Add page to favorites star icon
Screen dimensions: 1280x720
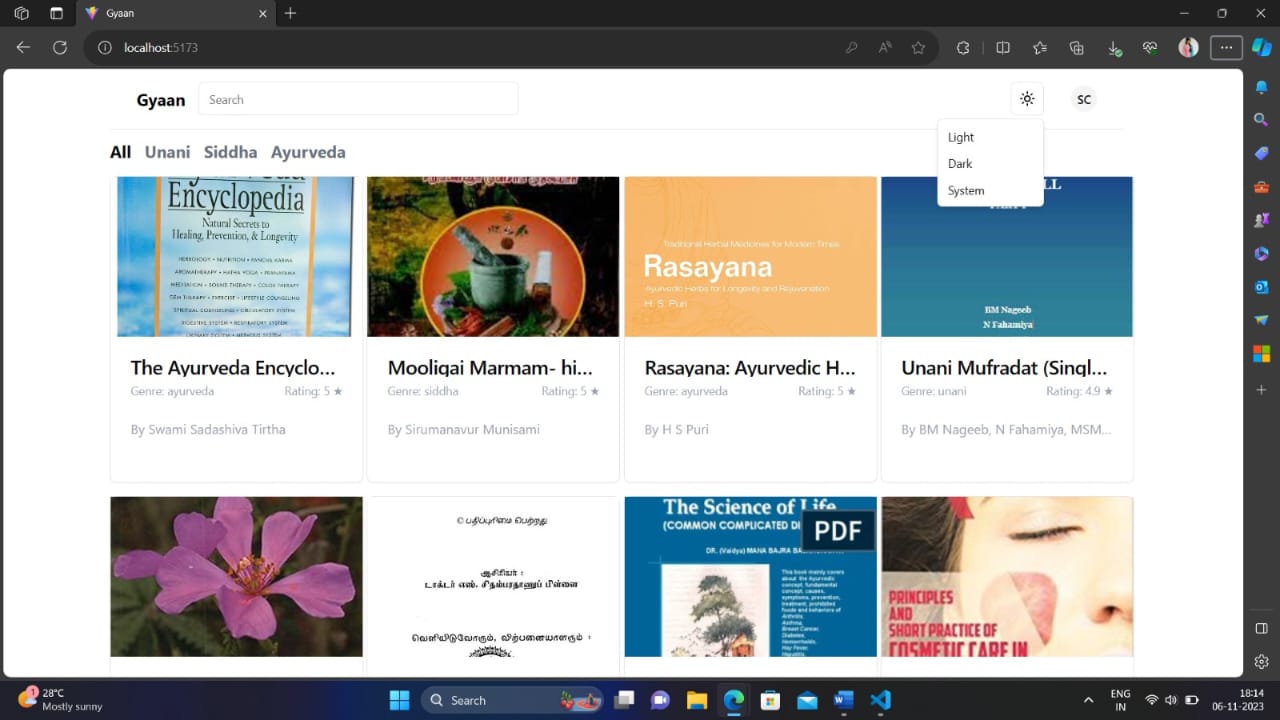click(x=918, y=47)
